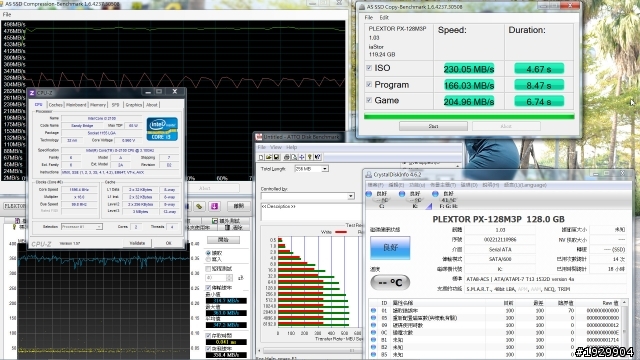The width and height of the screenshot is (640, 360).
Task: Switch to the Memory tab in CPU-Z
Action: [x=98, y=105]
